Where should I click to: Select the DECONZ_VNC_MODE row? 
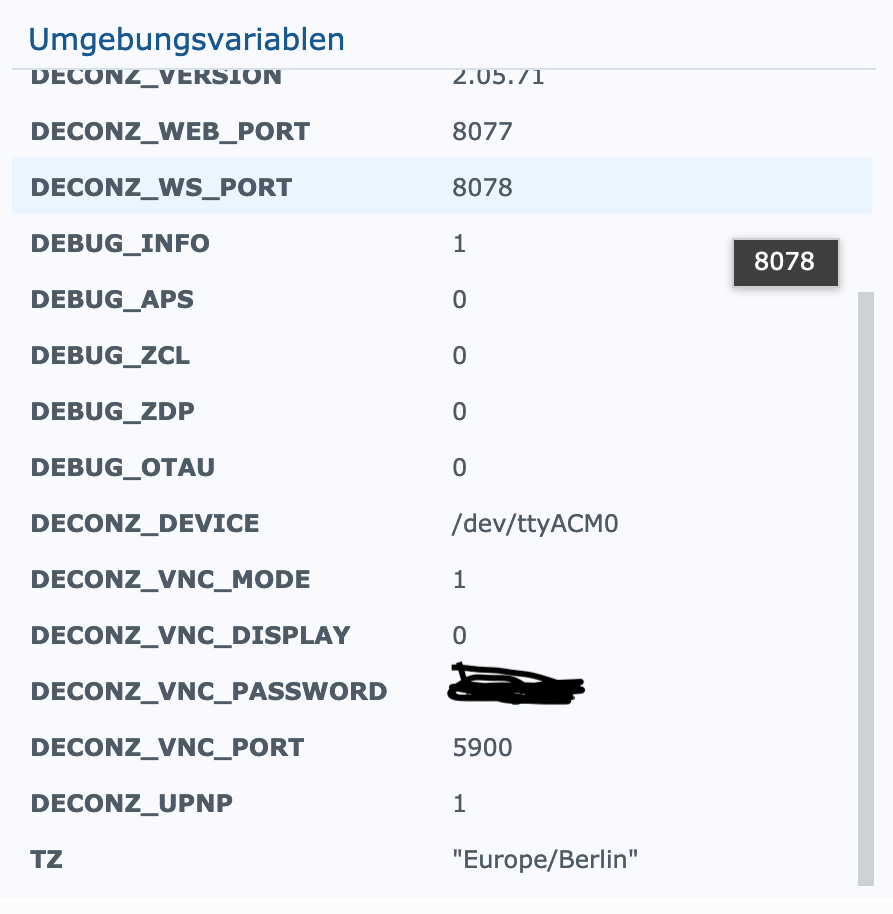pos(442,579)
